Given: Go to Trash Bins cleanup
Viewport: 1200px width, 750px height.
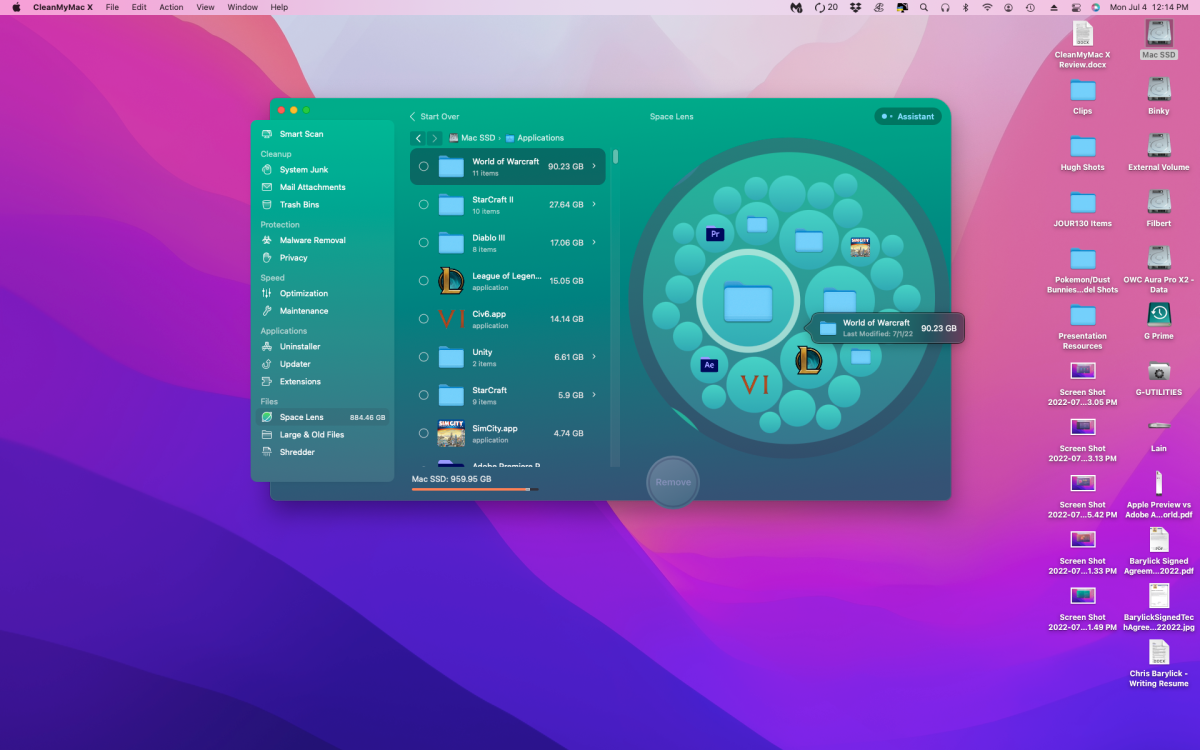Looking at the screenshot, I should (x=322, y=205).
